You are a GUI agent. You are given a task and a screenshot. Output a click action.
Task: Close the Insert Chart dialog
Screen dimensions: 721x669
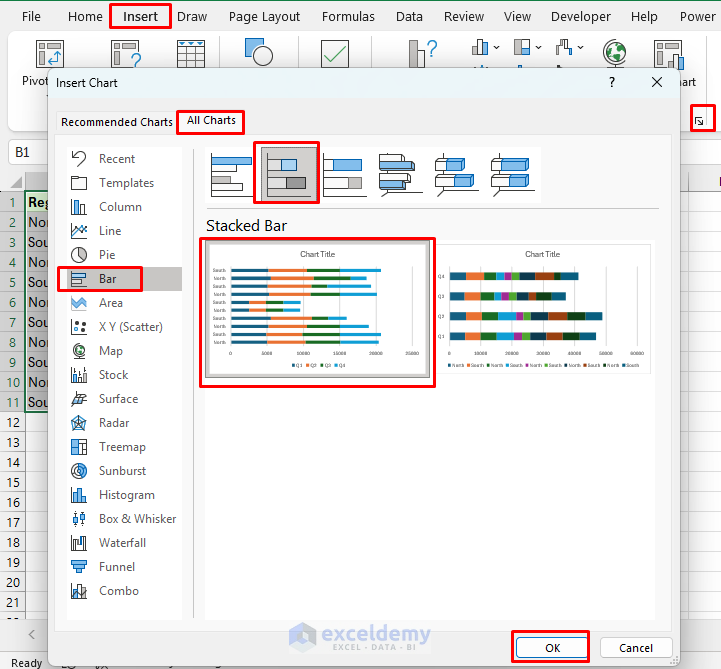coord(657,82)
